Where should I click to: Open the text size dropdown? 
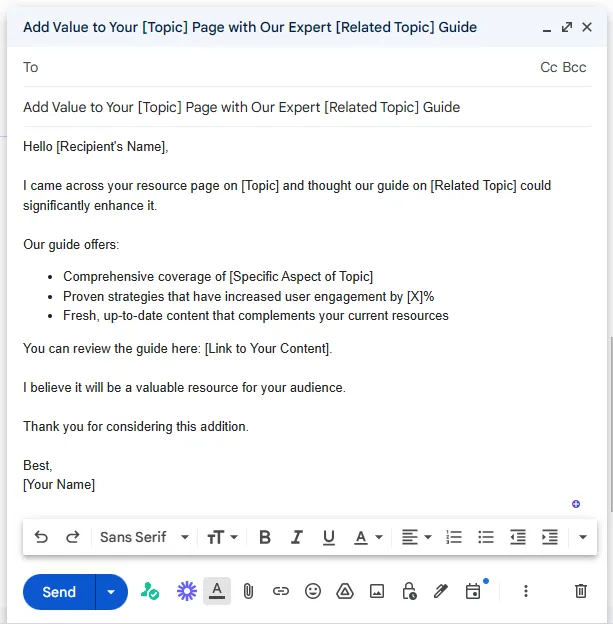222,537
